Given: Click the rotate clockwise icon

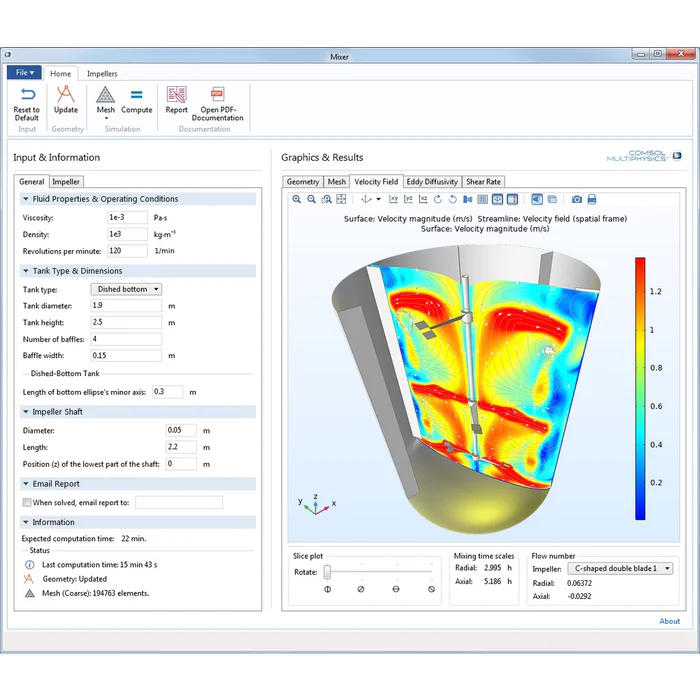Looking at the screenshot, I should point(438,200).
